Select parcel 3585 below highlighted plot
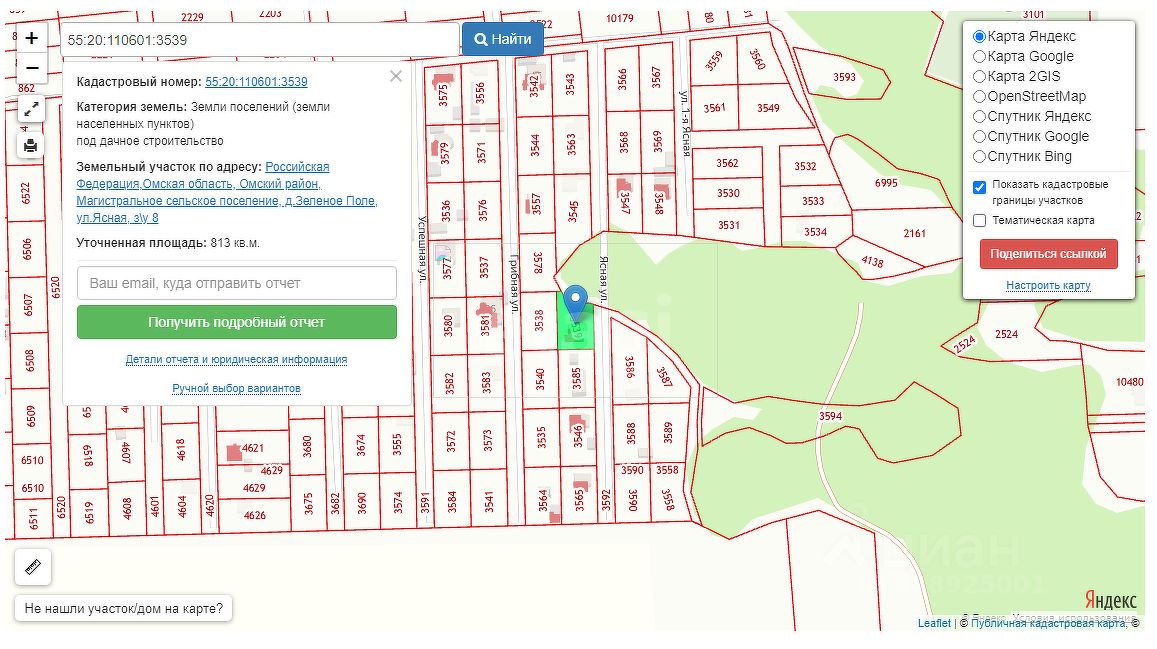 pyautogui.click(x=576, y=379)
